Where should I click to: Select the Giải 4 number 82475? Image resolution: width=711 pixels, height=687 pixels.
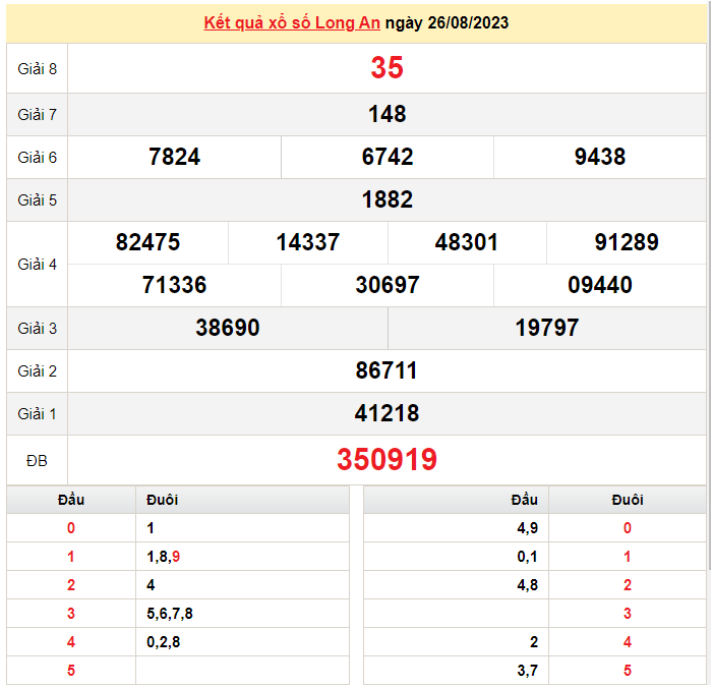click(x=148, y=242)
